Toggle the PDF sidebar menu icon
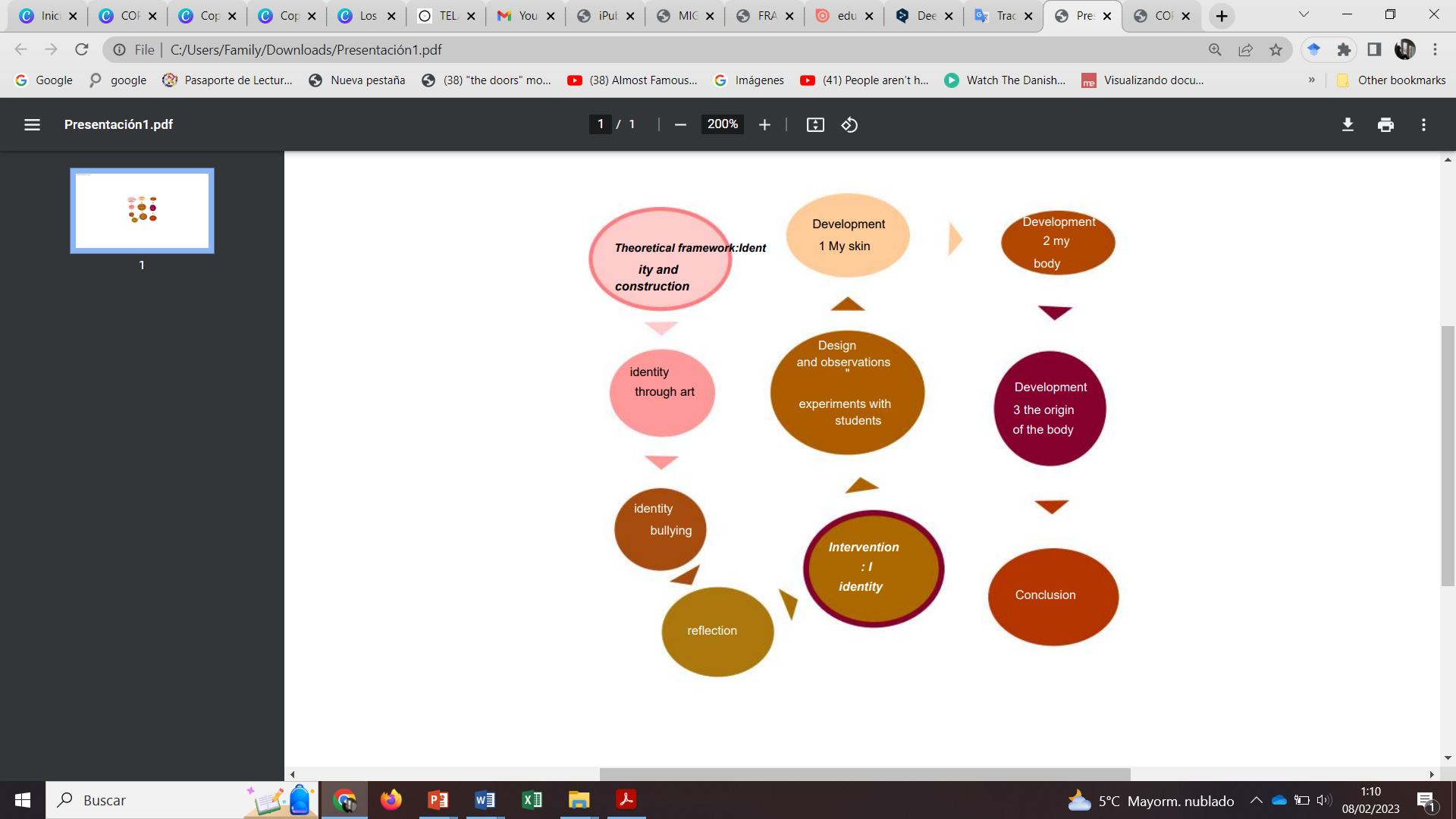 (x=32, y=124)
